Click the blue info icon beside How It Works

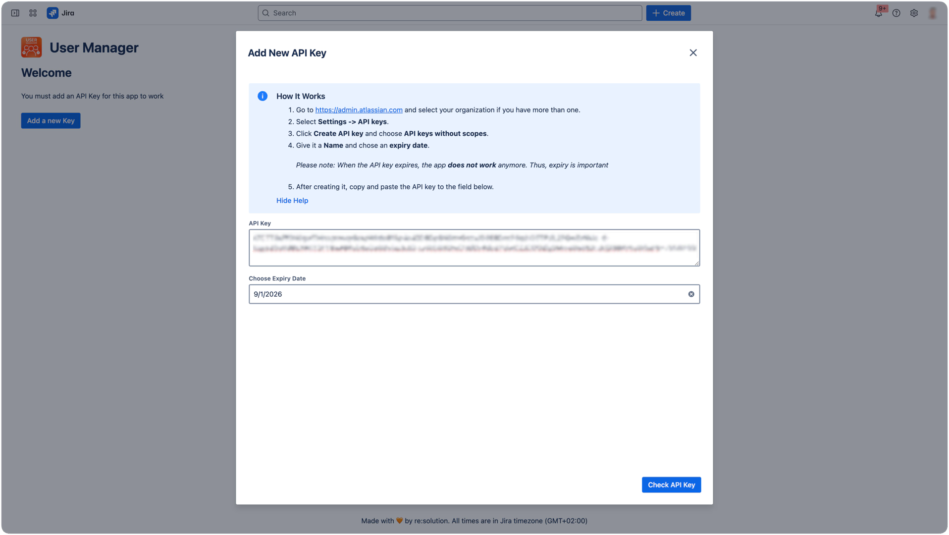(x=262, y=96)
